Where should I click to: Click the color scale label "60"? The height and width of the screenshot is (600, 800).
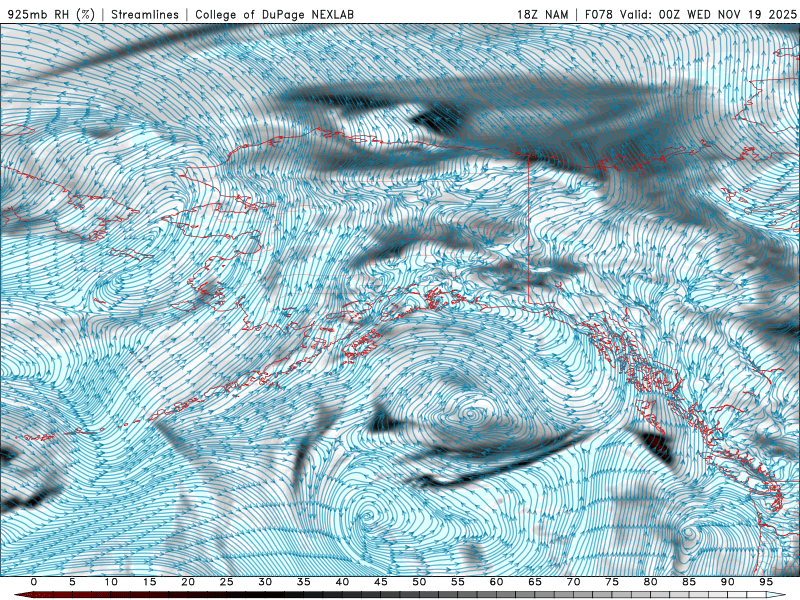tap(496, 582)
